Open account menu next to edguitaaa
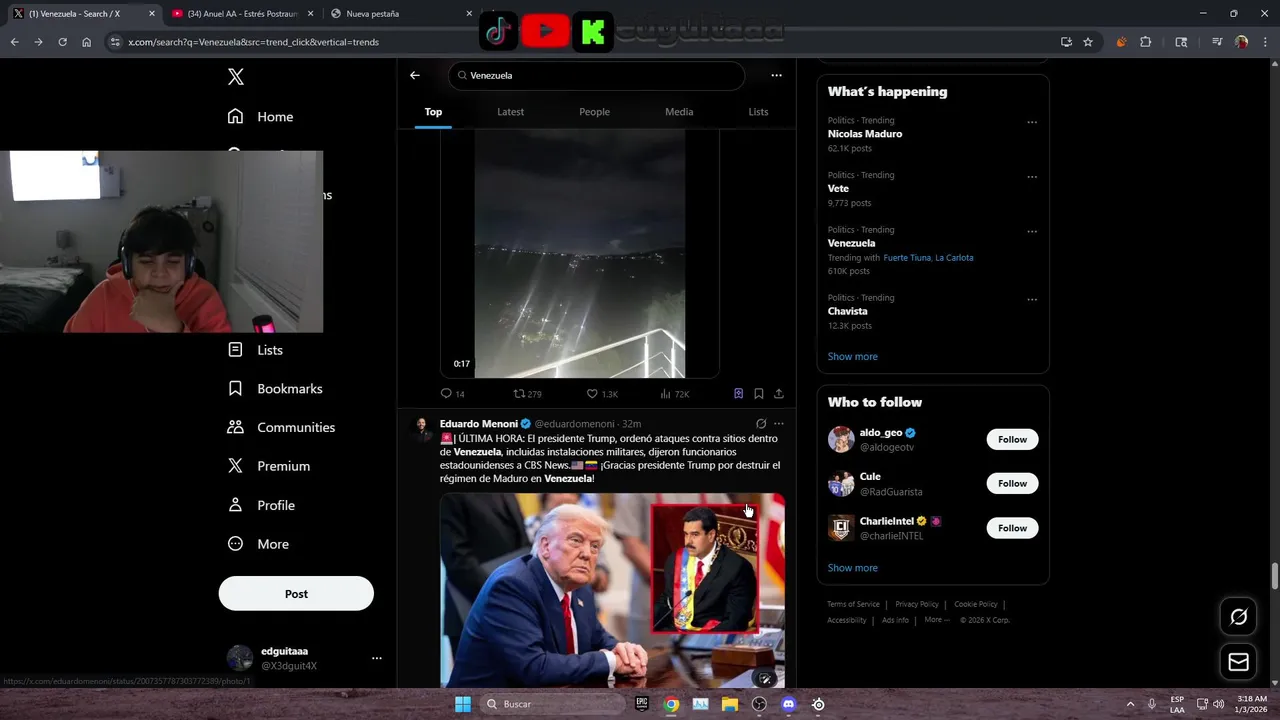The image size is (1280, 720). point(377,658)
